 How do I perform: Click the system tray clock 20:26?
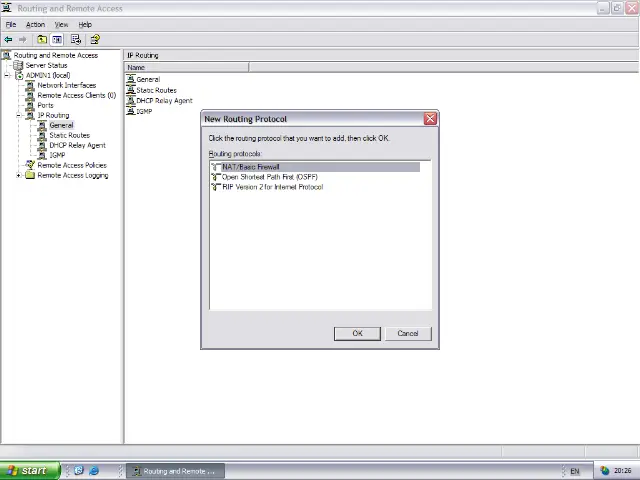[622, 471]
